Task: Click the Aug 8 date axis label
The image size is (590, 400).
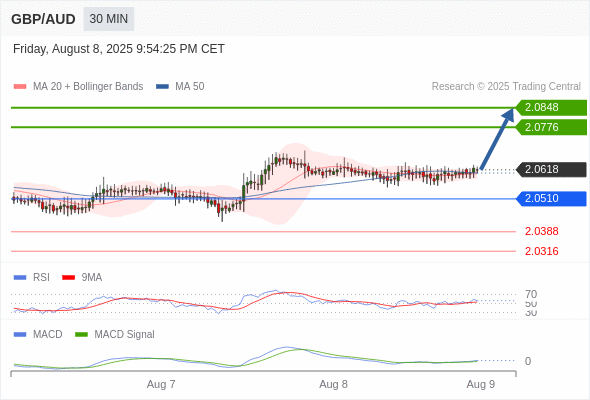Action: tap(333, 384)
